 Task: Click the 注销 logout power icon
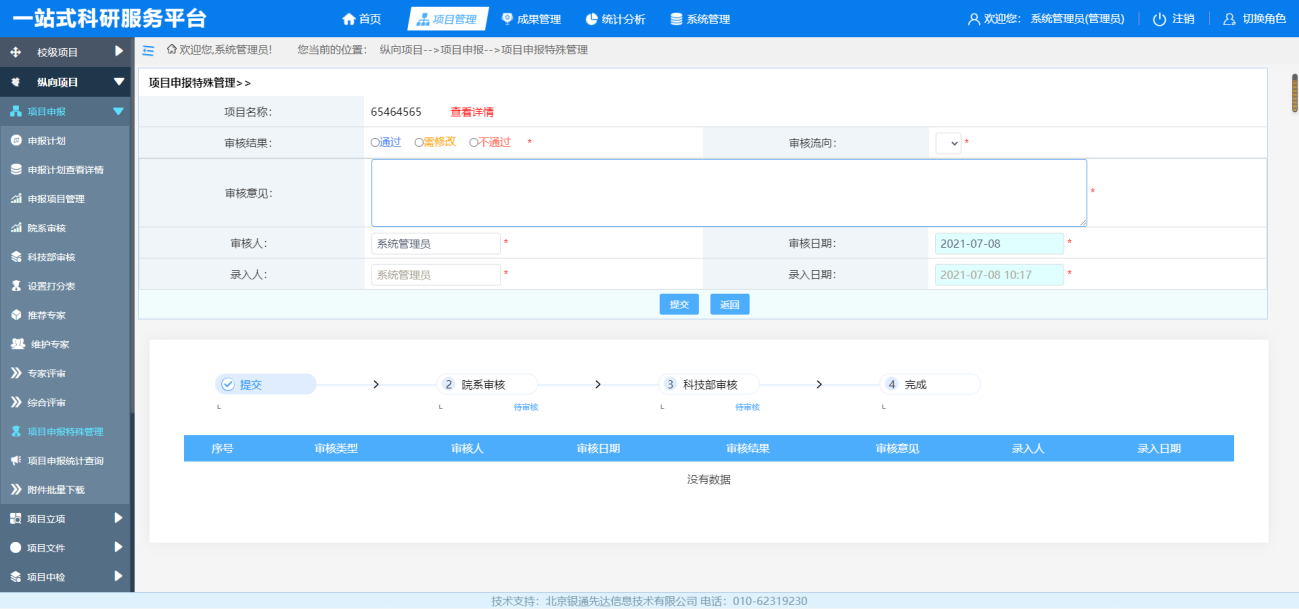1160,19
